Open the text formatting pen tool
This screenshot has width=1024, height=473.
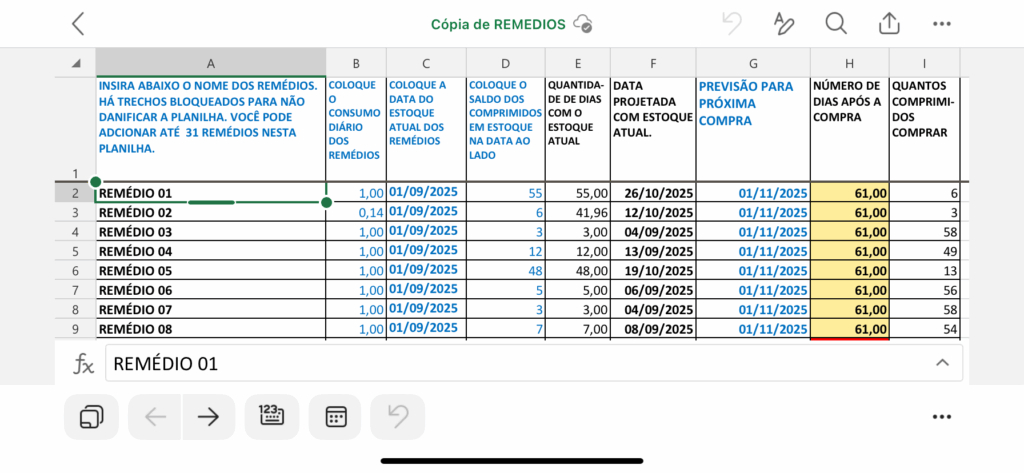(784, 24)
